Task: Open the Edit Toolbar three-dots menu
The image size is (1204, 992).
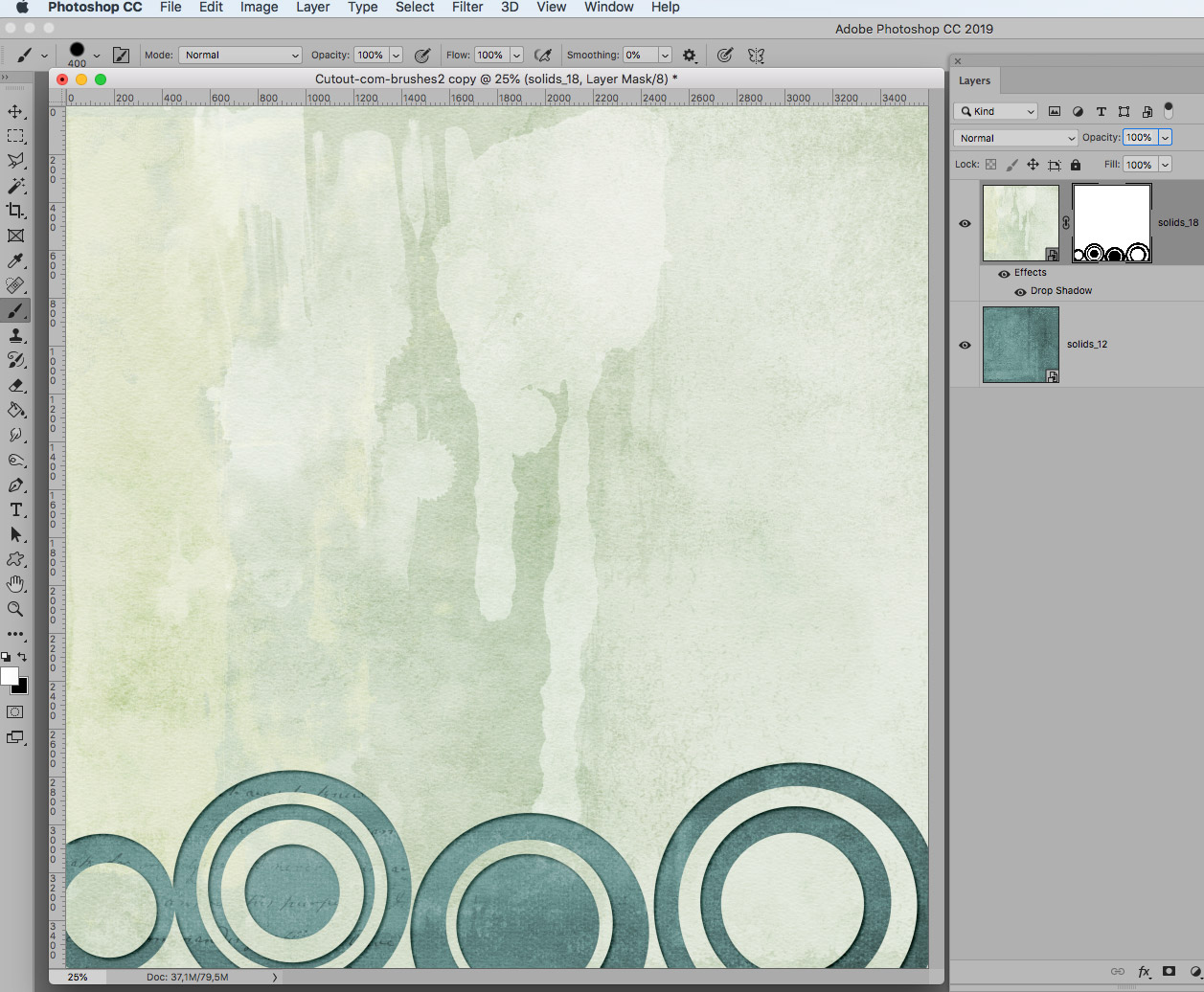Action: pos(15,634)
